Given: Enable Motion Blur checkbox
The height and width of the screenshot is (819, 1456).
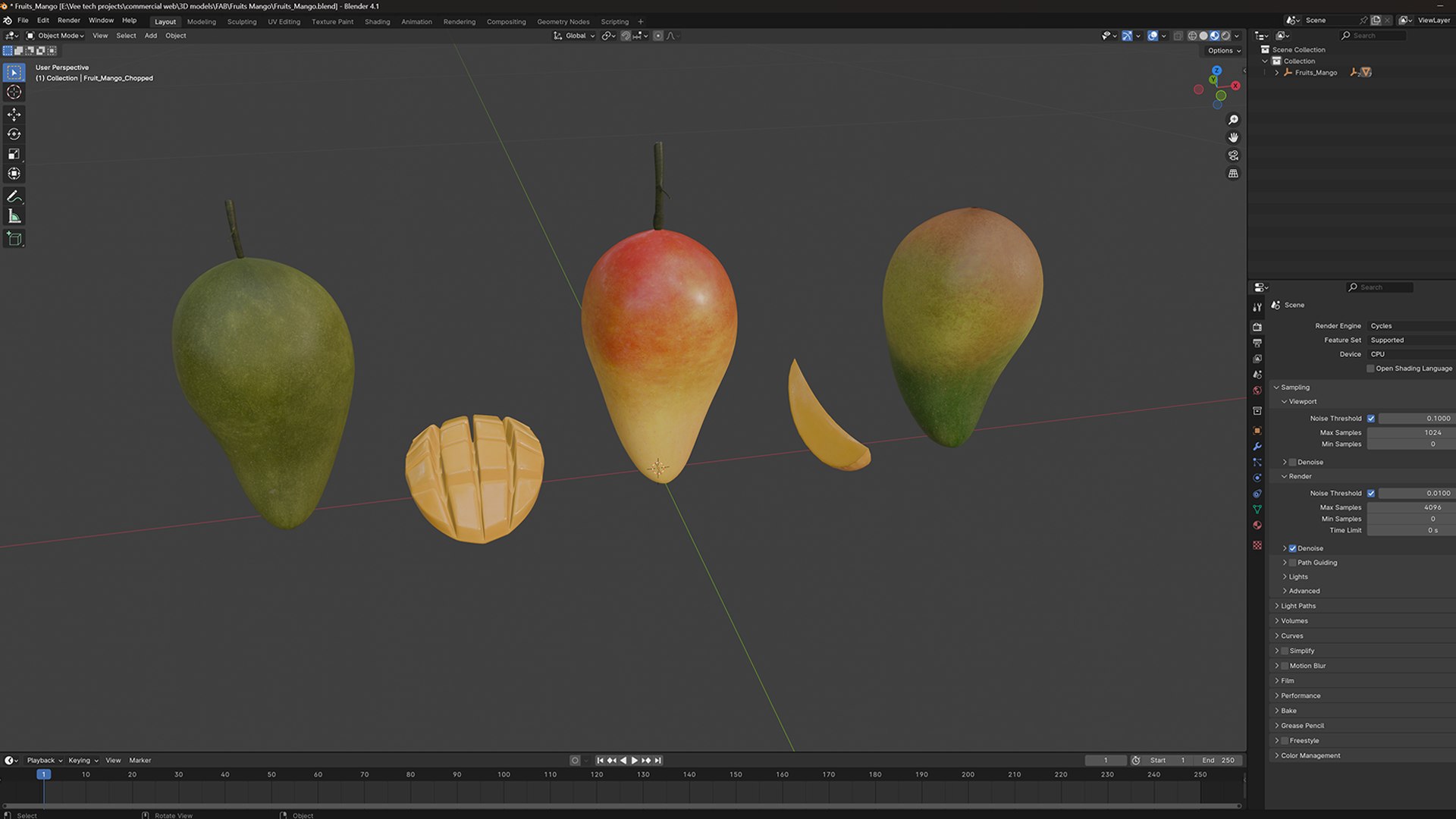Looking at the screenshot, I should 1285,666.
